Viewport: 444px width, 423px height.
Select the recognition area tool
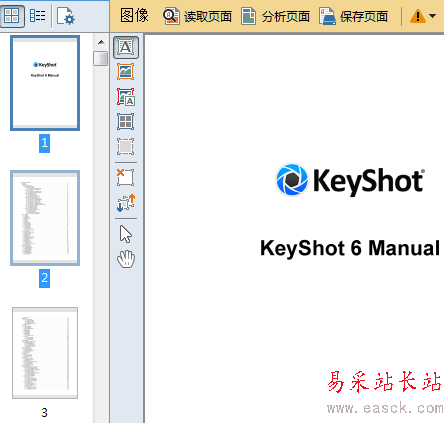click(126, 147)
